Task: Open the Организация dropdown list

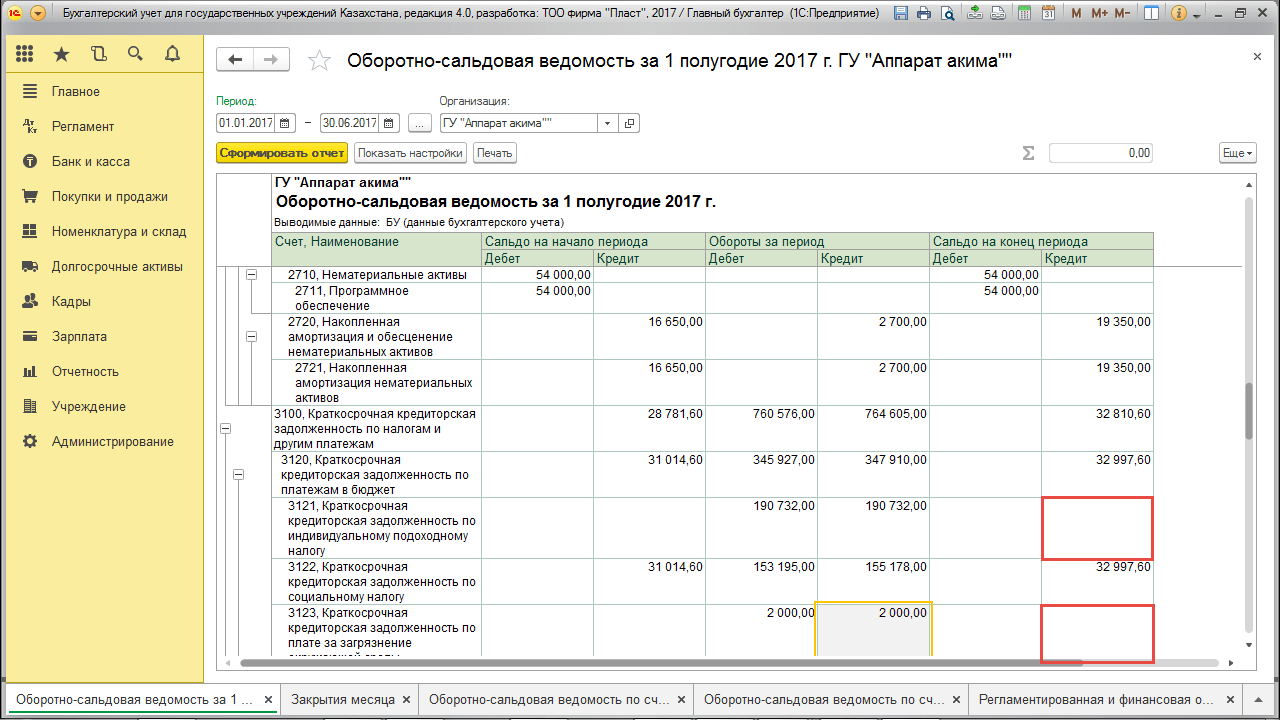Action: click(607, 122)
